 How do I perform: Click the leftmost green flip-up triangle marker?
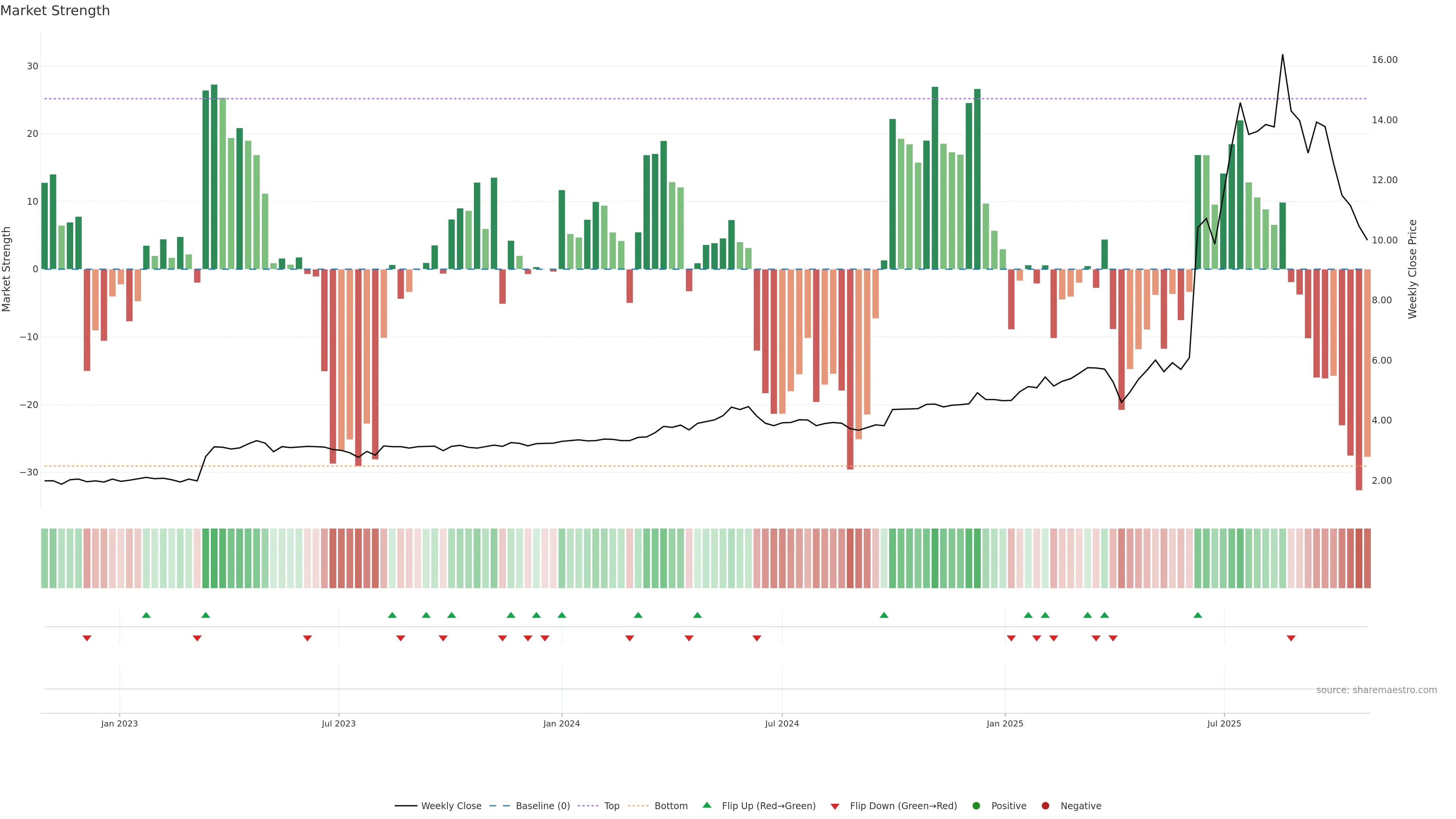point(146,615)
